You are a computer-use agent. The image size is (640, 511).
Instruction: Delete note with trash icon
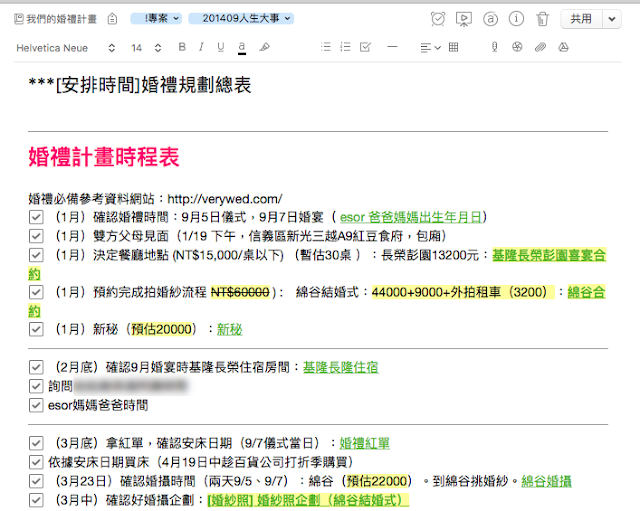click(542, 19)
